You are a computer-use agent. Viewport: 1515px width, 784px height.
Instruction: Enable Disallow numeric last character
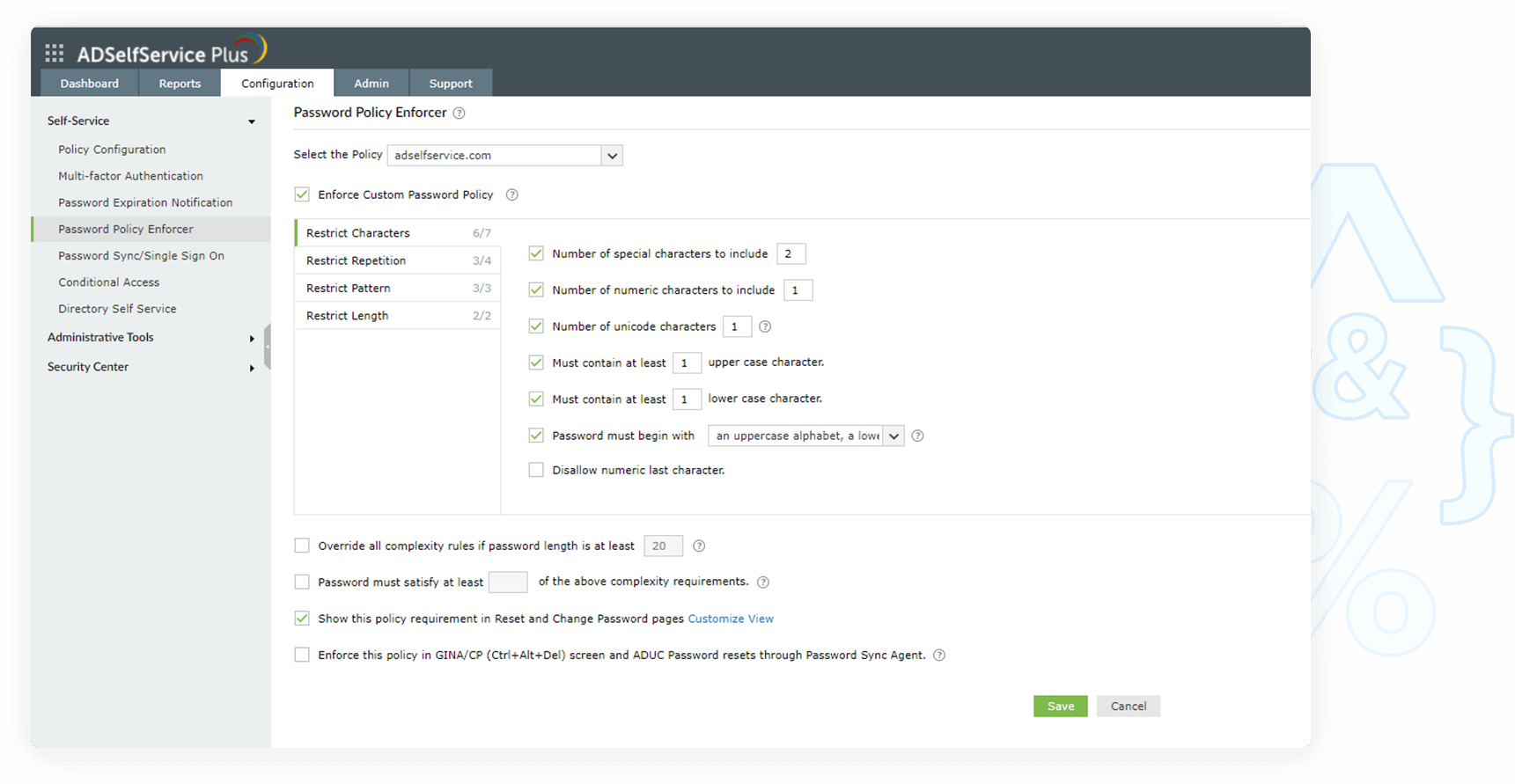(536, 470)
